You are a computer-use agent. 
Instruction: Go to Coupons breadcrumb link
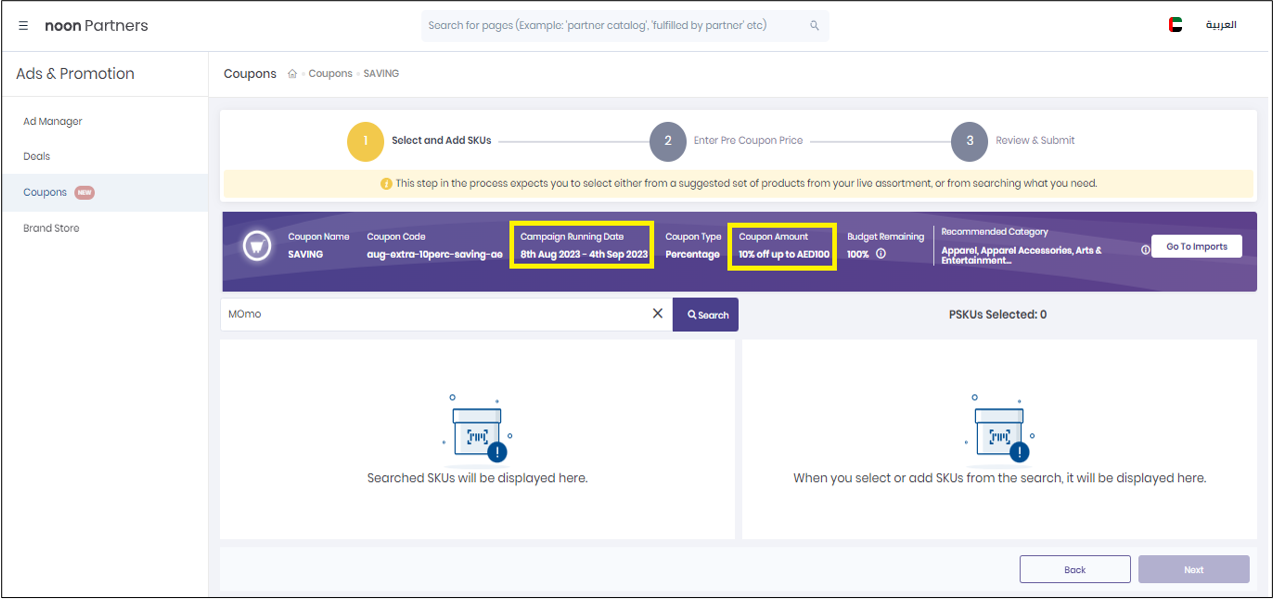(x=330, y=74)
